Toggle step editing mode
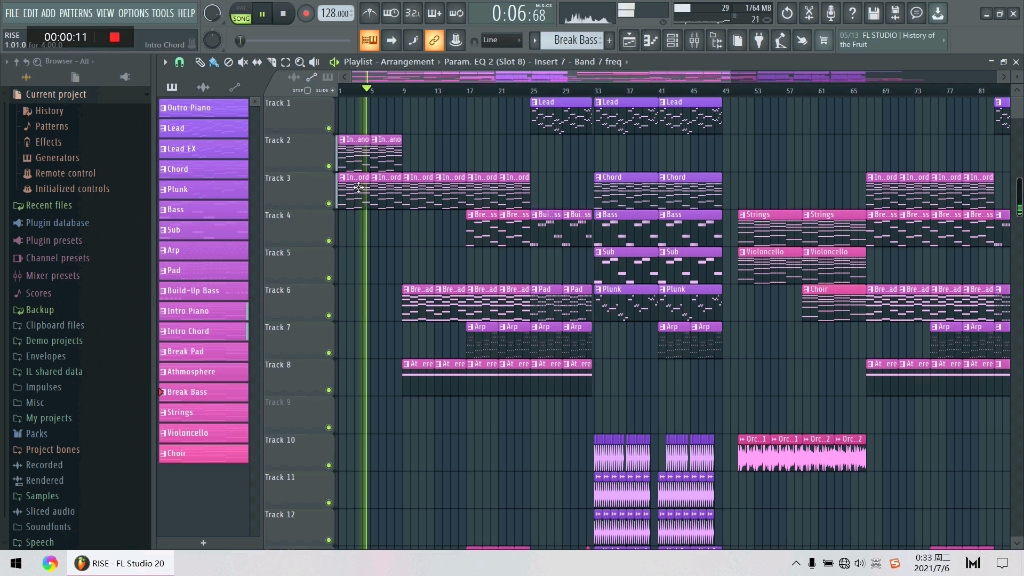Viewport: 1024px width, 576px height. [413, 40]
